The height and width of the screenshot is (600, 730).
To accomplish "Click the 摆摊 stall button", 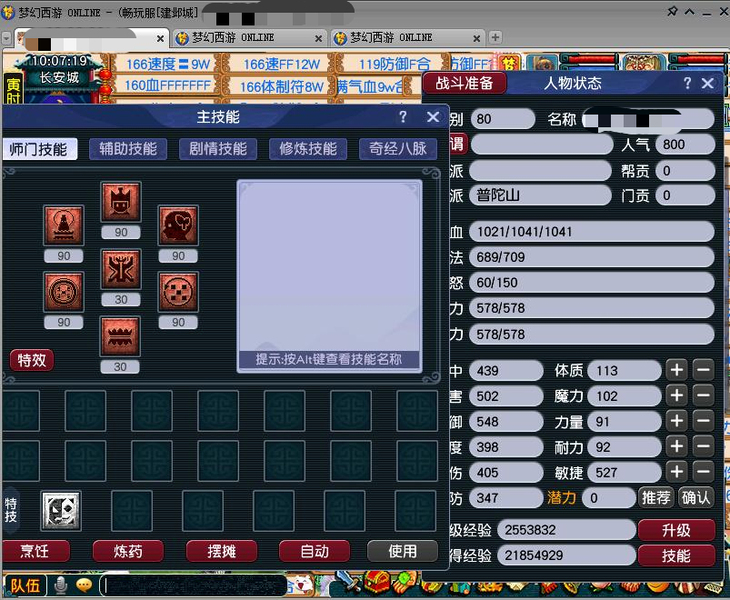I will (221, 552).
